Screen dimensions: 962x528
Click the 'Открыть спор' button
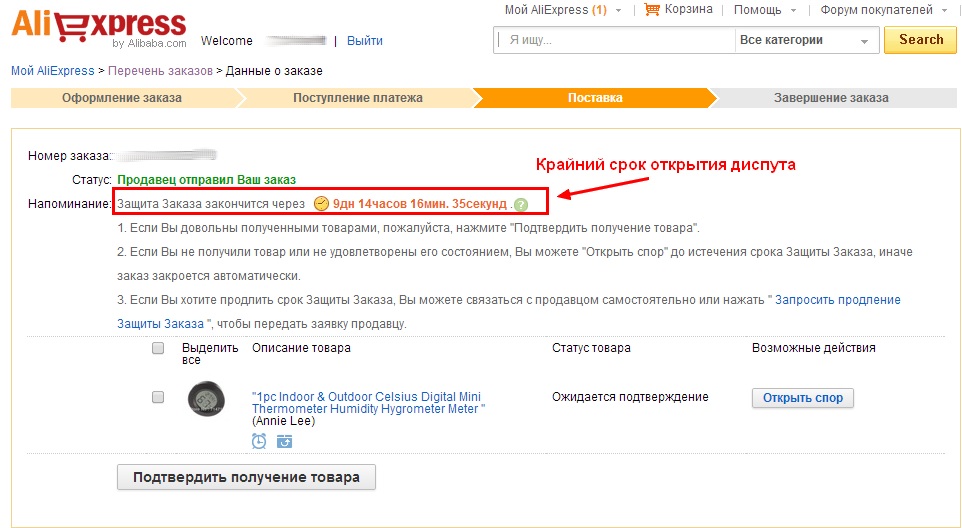point(802,398)
